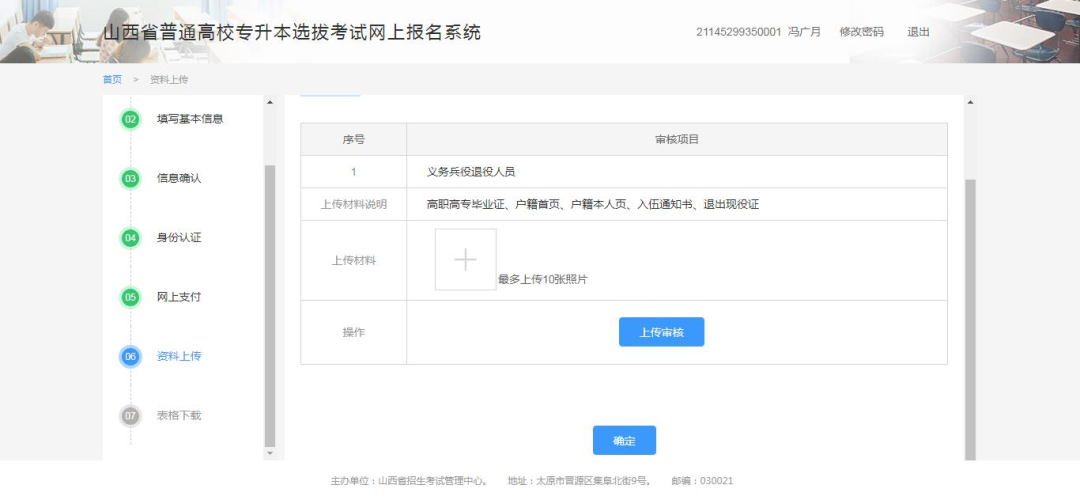Click the footer 邮编：030021 text
Image resolution: width=1080 pixels, height=500 pixels.
point(703,481)
